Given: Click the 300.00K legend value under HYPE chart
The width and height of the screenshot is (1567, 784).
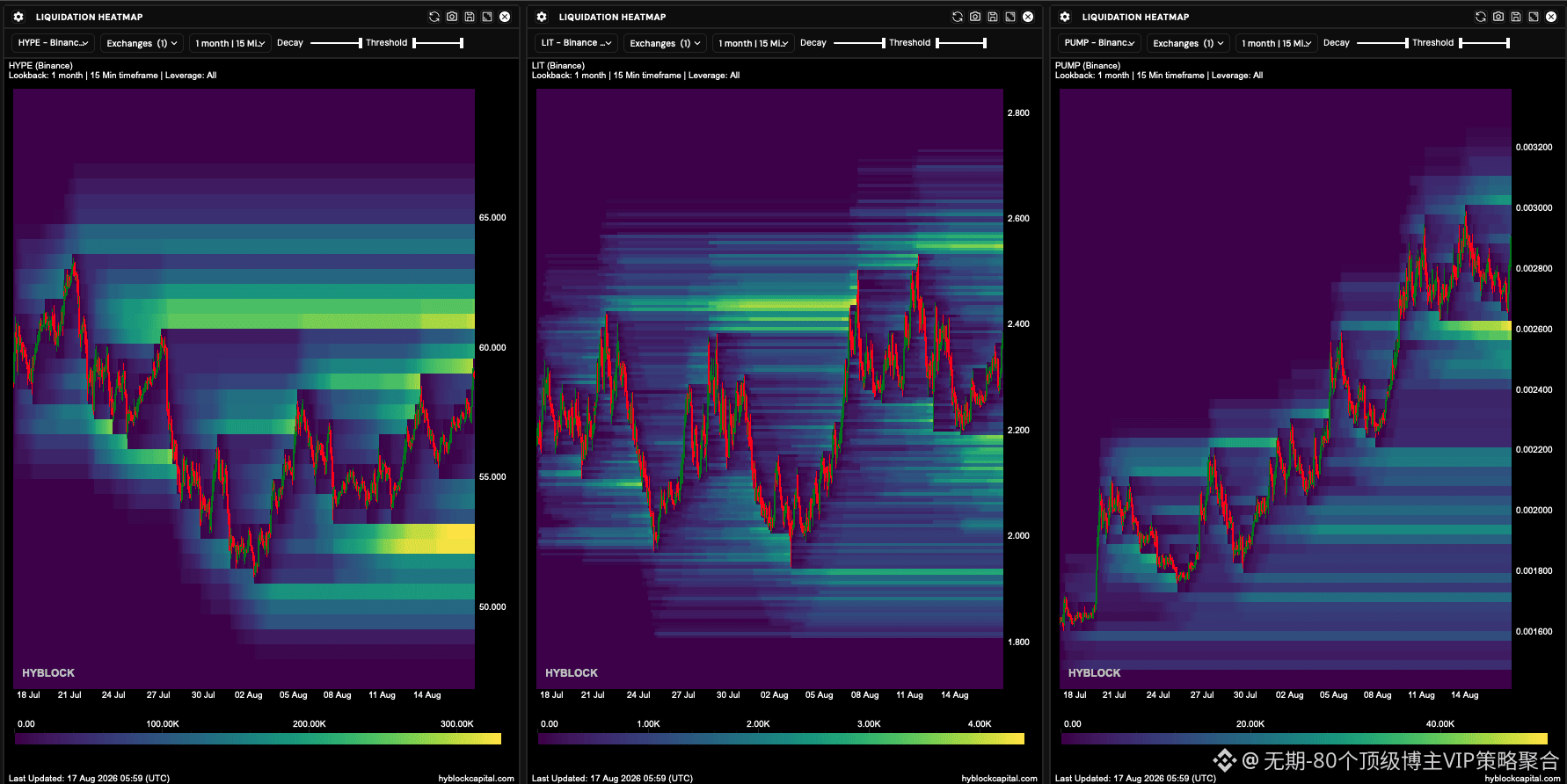Looking at the screenshot, I should [x=457, y=724].
